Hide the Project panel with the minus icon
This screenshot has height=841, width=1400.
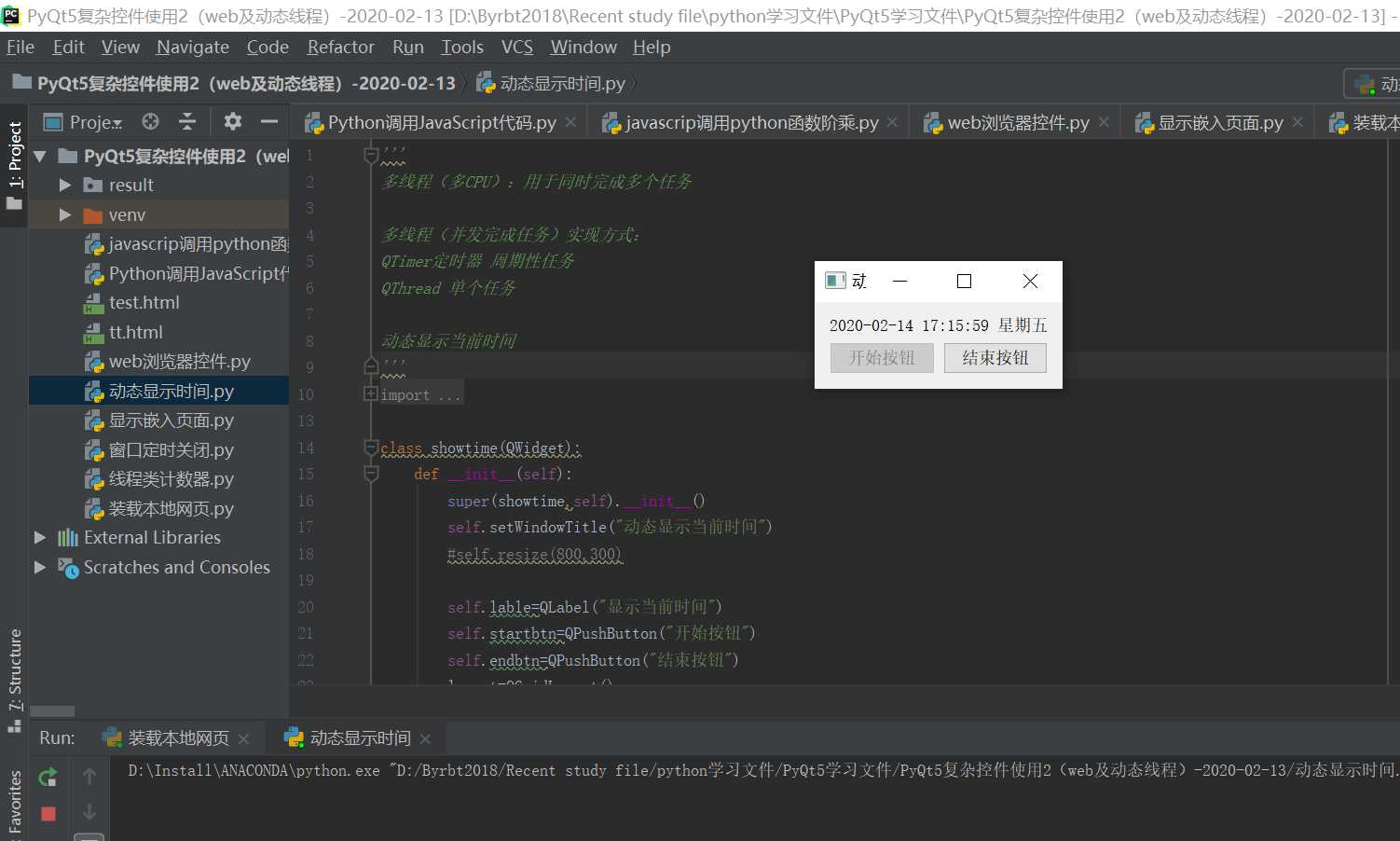269,121
